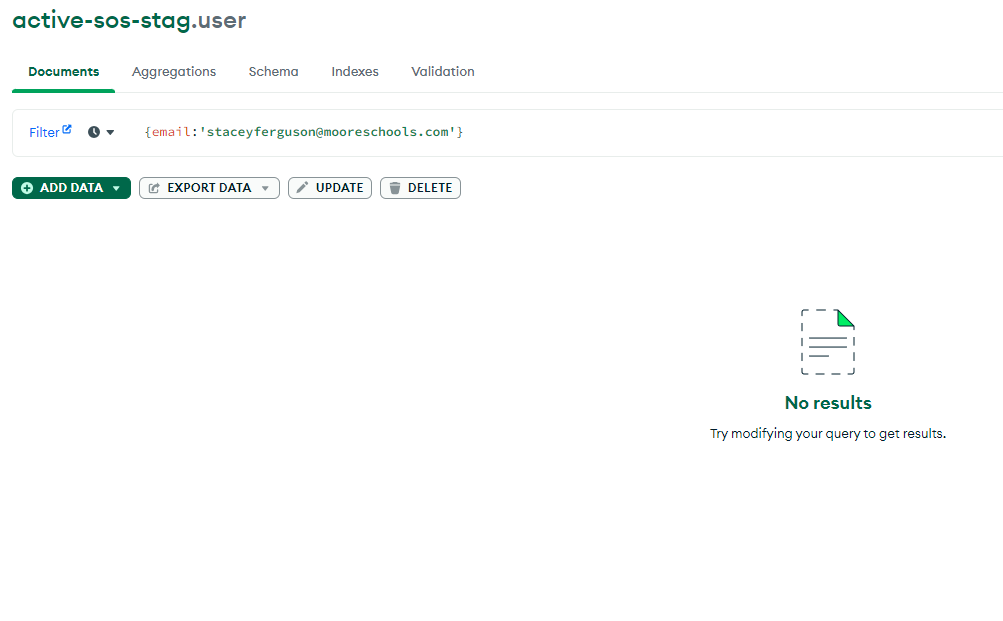Select the Documents tab
Screen dimensions: 1003x621
click(x=64, y=72)
